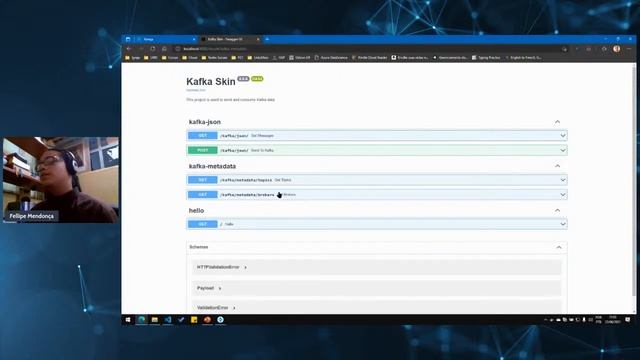Open the tab actions icon at tab strip start

tap(128, 39)
